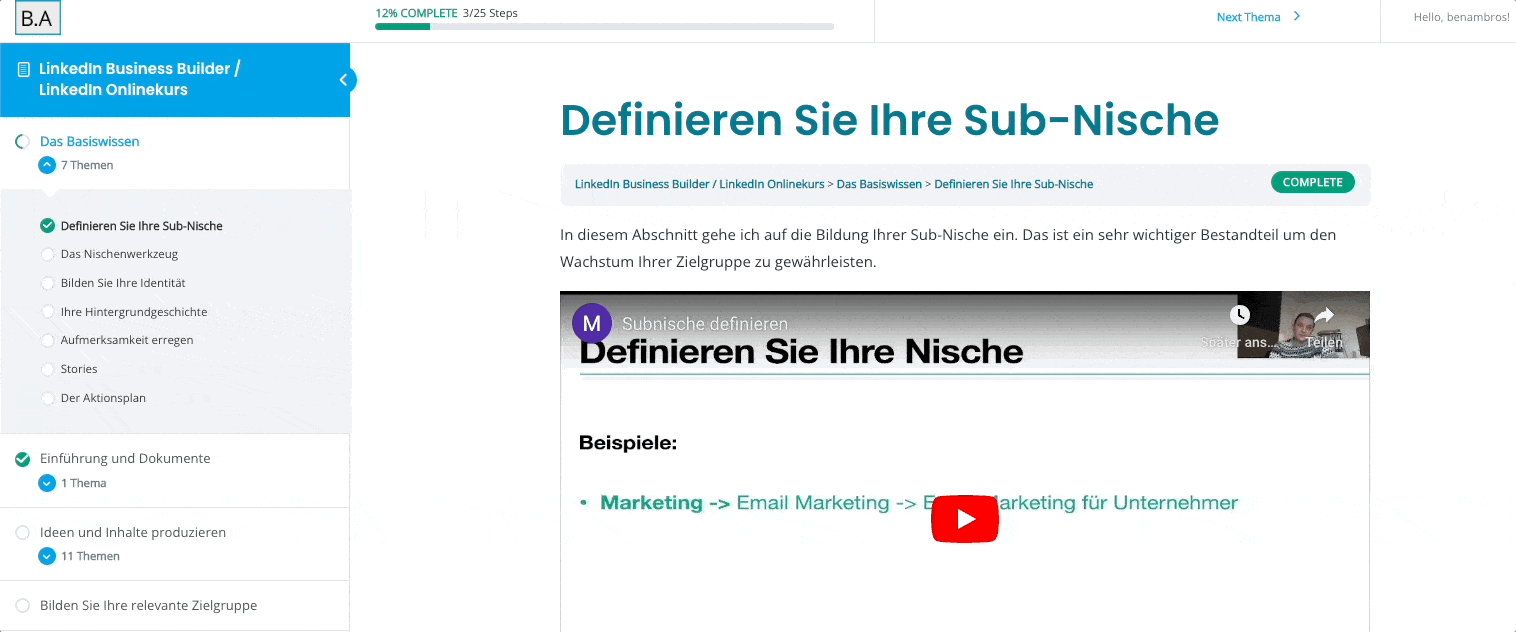Image resolution: width=1516 pixels, height=632 pixels.
Task: Click status circle for Bilden Sie Ihre relevante Zielgruppe
Action: pos(23,605)
